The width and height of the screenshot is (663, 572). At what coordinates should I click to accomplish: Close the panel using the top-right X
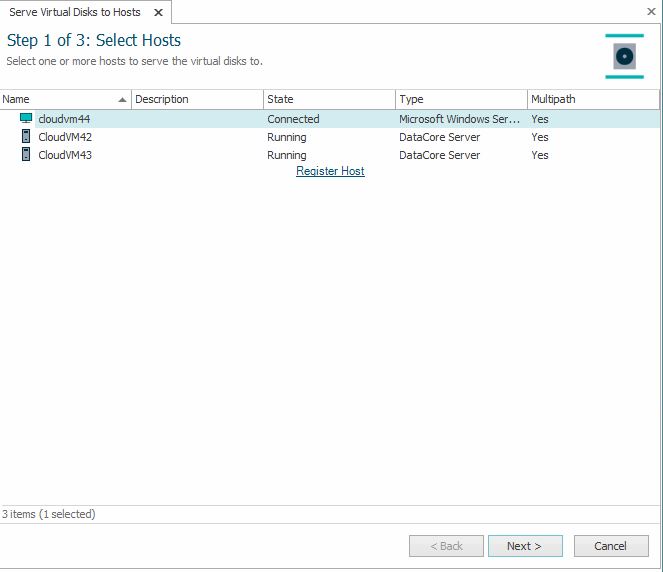click(x=652, y=12)
